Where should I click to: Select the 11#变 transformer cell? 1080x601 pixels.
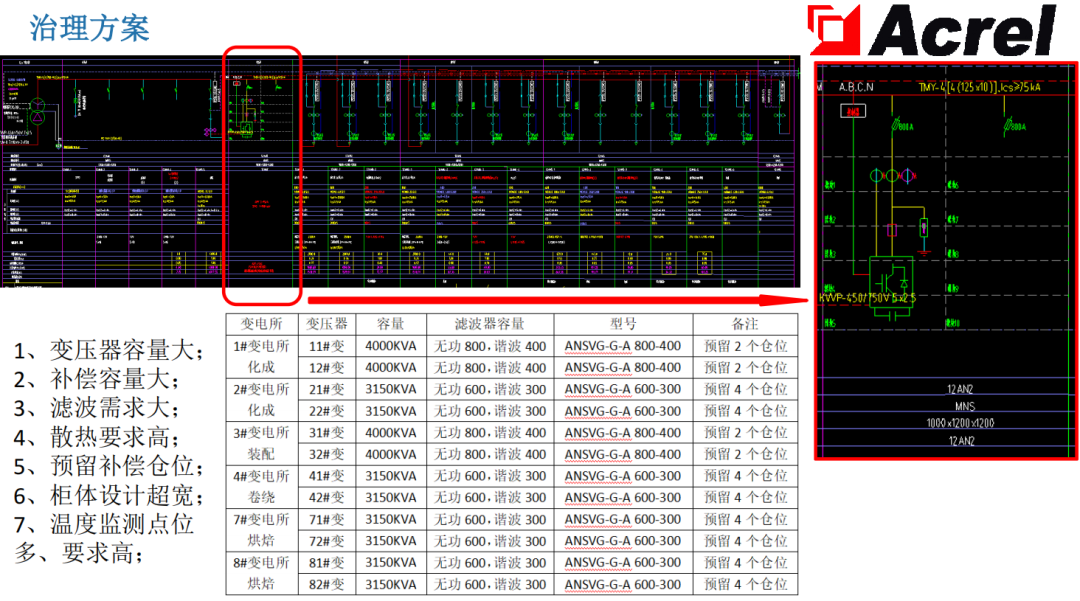tap(326, 346)
